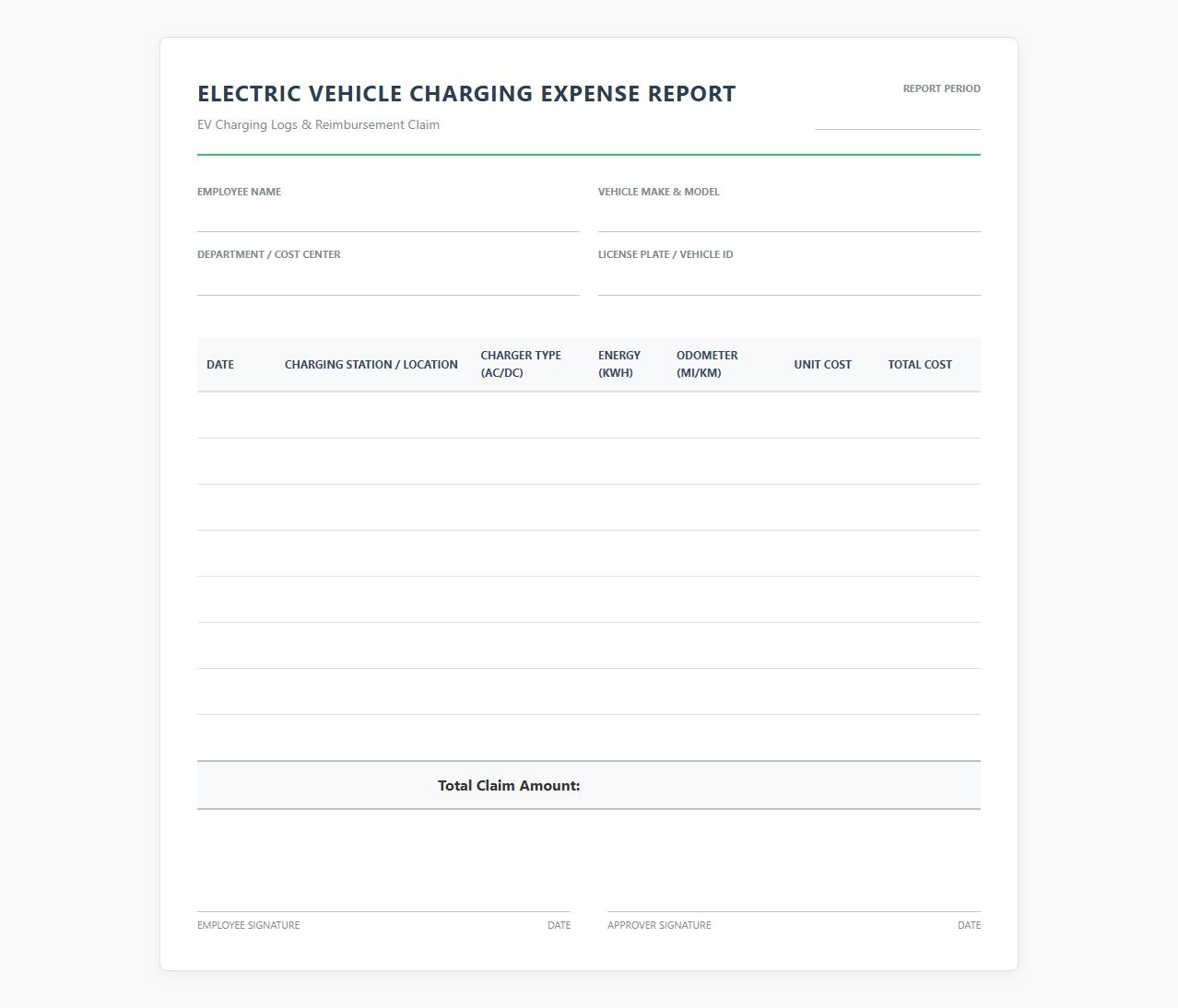Click the Employee Name field
The image size is (1178, 1008).
(388, 217)
